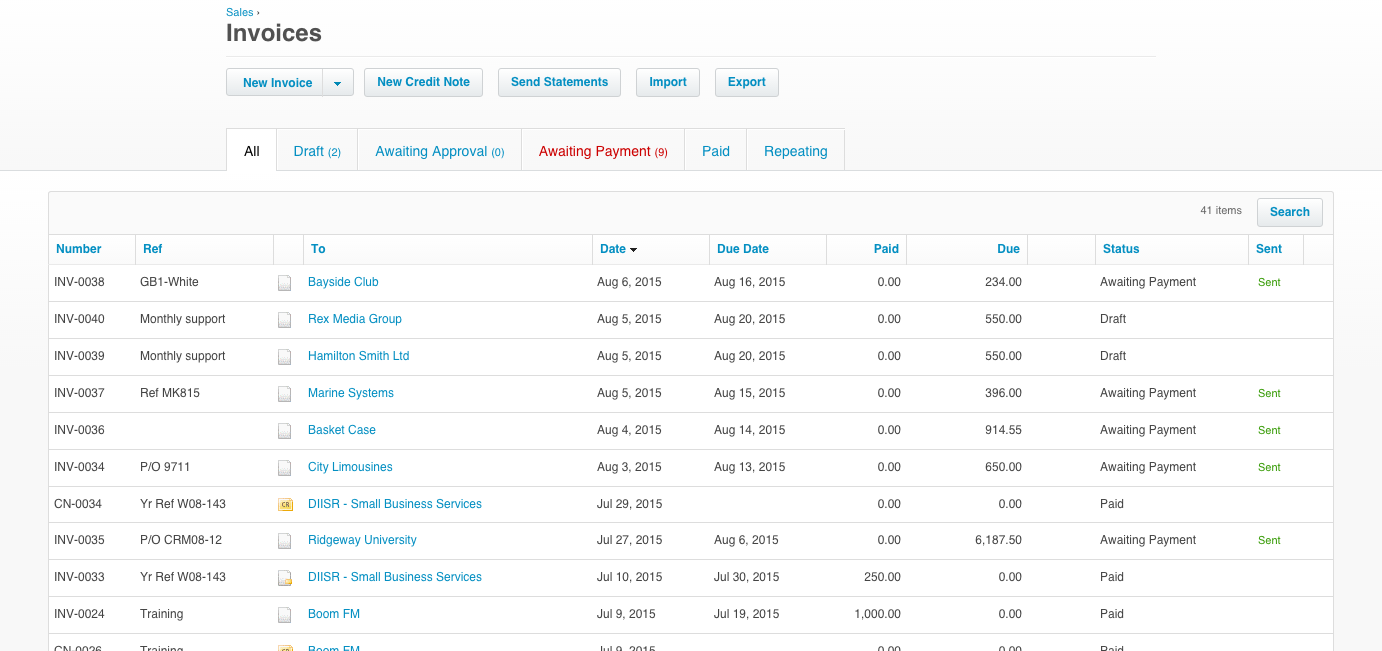The image size is (1382, 651).
Task: Open the Awaiting Payment (9) tab
Action: (603, 151)
